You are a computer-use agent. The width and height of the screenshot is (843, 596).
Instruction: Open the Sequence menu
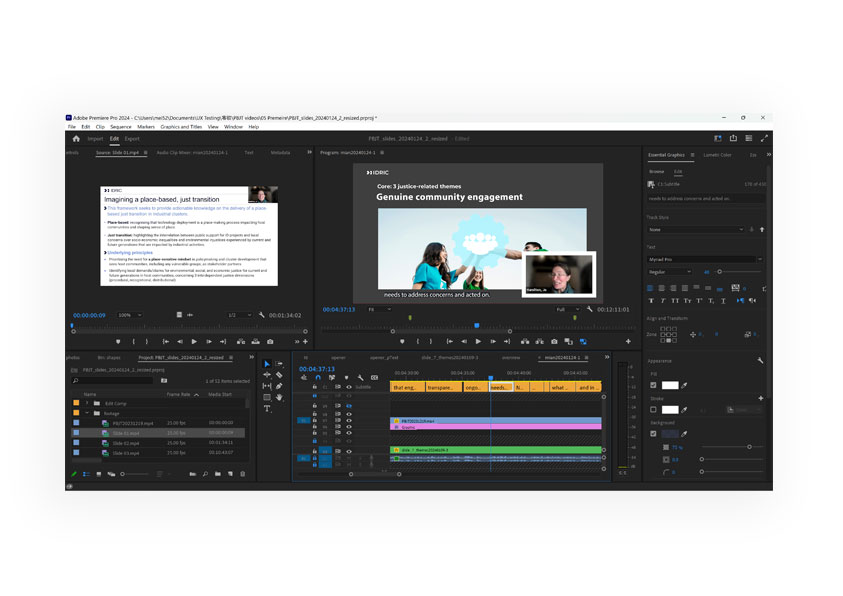[x=120, y=127]
